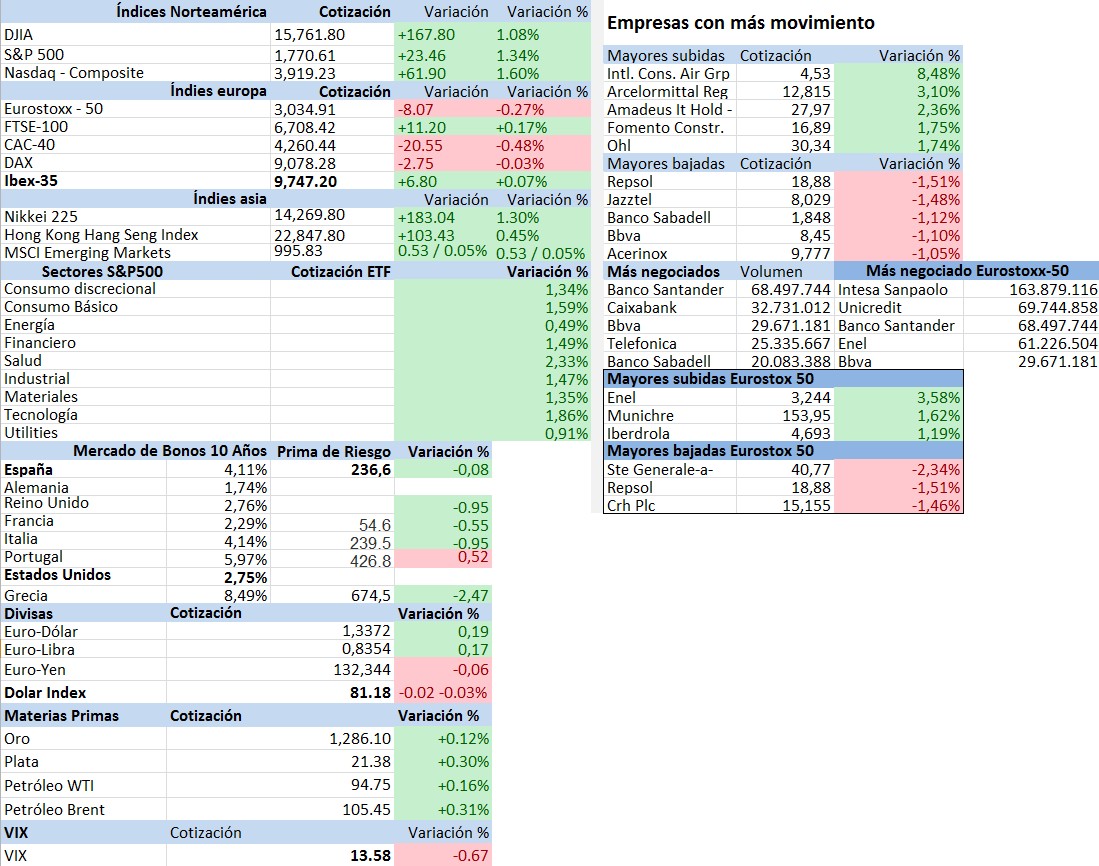Click Unicredit volume 69.744.858
Image resolution: width=1099 pixels, height=866 pixels.
pyautogui.click(x=1058, y=308)
